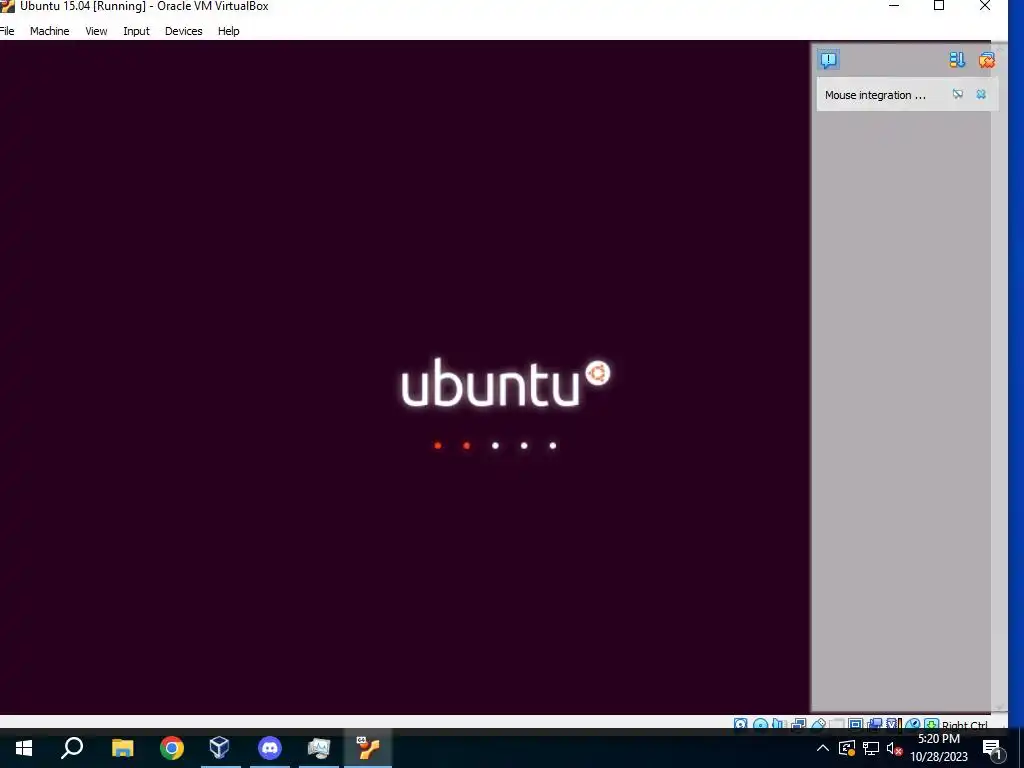Click the recording indicator in status bar
This screenshot has width=1024, height=768.
[875, 724]
